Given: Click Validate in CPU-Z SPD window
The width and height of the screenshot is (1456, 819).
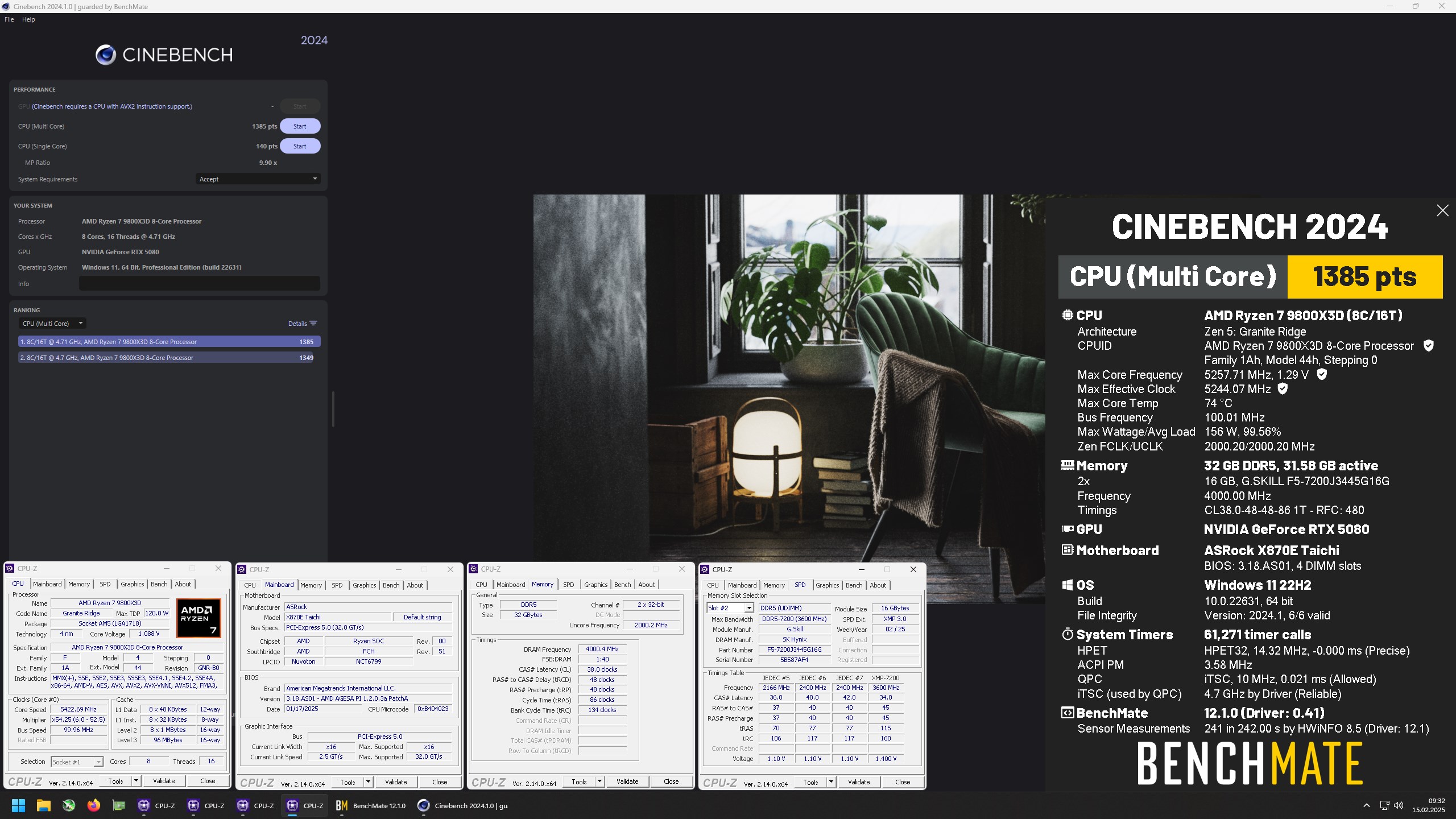Looking at the screenshot, I should 859,782.
